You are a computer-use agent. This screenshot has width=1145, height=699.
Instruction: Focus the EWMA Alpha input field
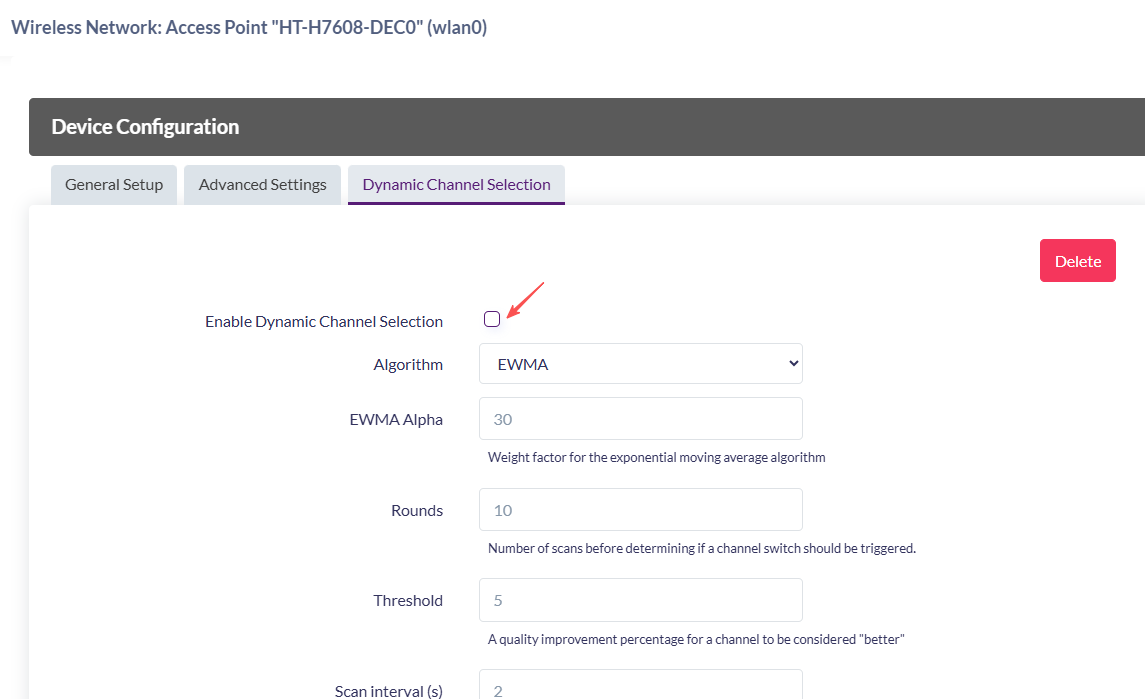coord(641,419)
